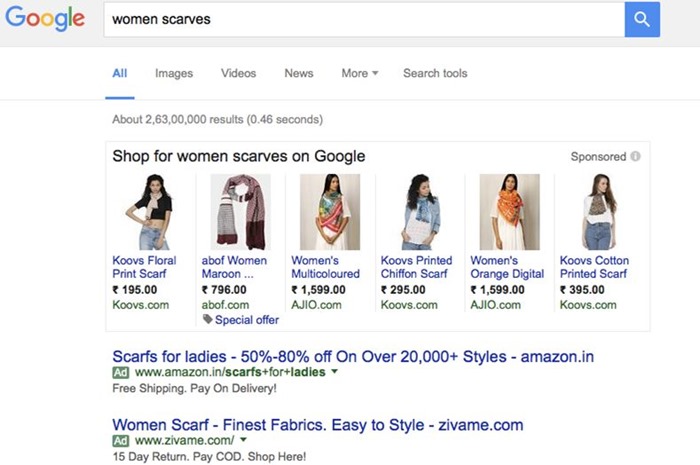This screenshot has height=465, width=700.
Task: Expand the zivame.com ad URL arrow
Action: 243,440
